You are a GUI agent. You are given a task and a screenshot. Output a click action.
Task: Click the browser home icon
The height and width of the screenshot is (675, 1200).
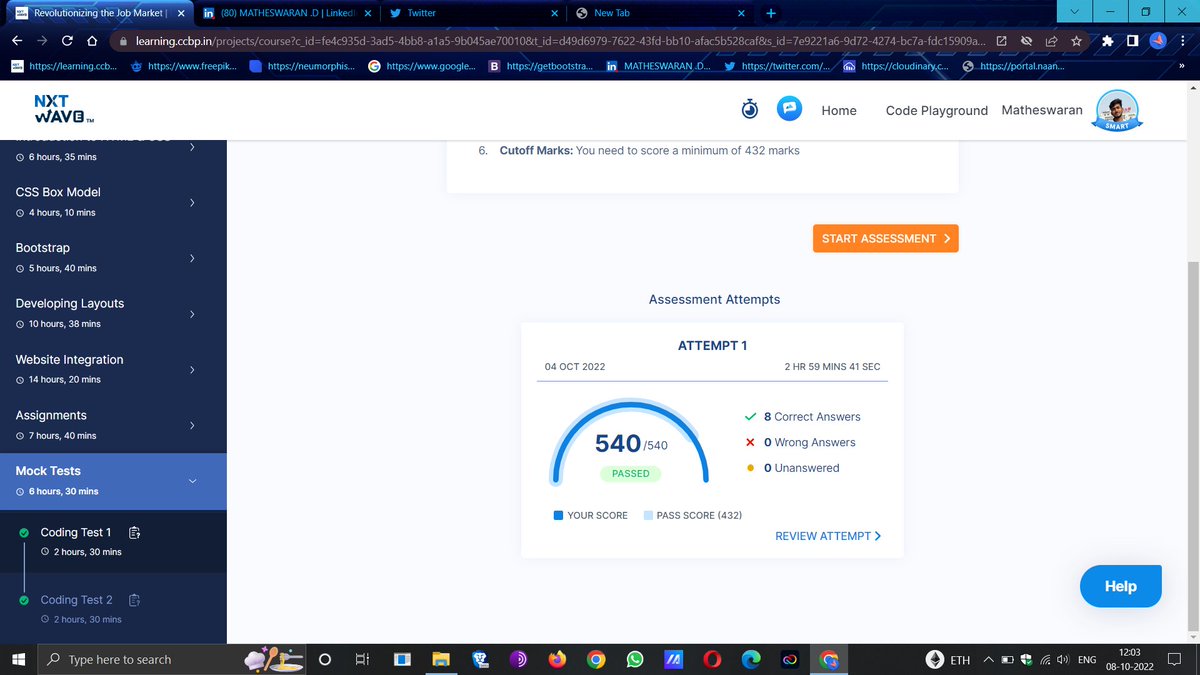coord(91,41)
